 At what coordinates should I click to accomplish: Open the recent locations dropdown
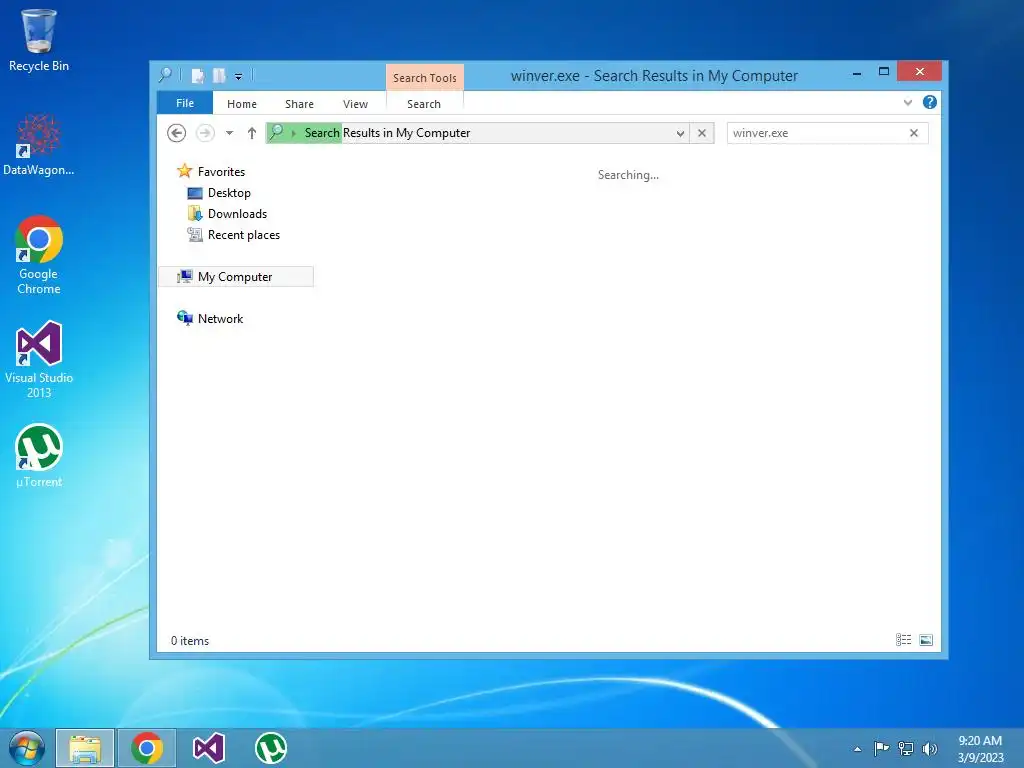pos(229,133)
